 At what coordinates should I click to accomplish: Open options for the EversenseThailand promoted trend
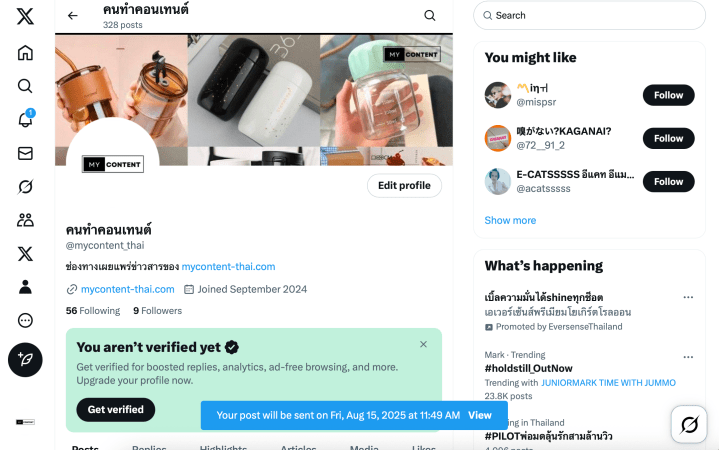coord(688,297)
